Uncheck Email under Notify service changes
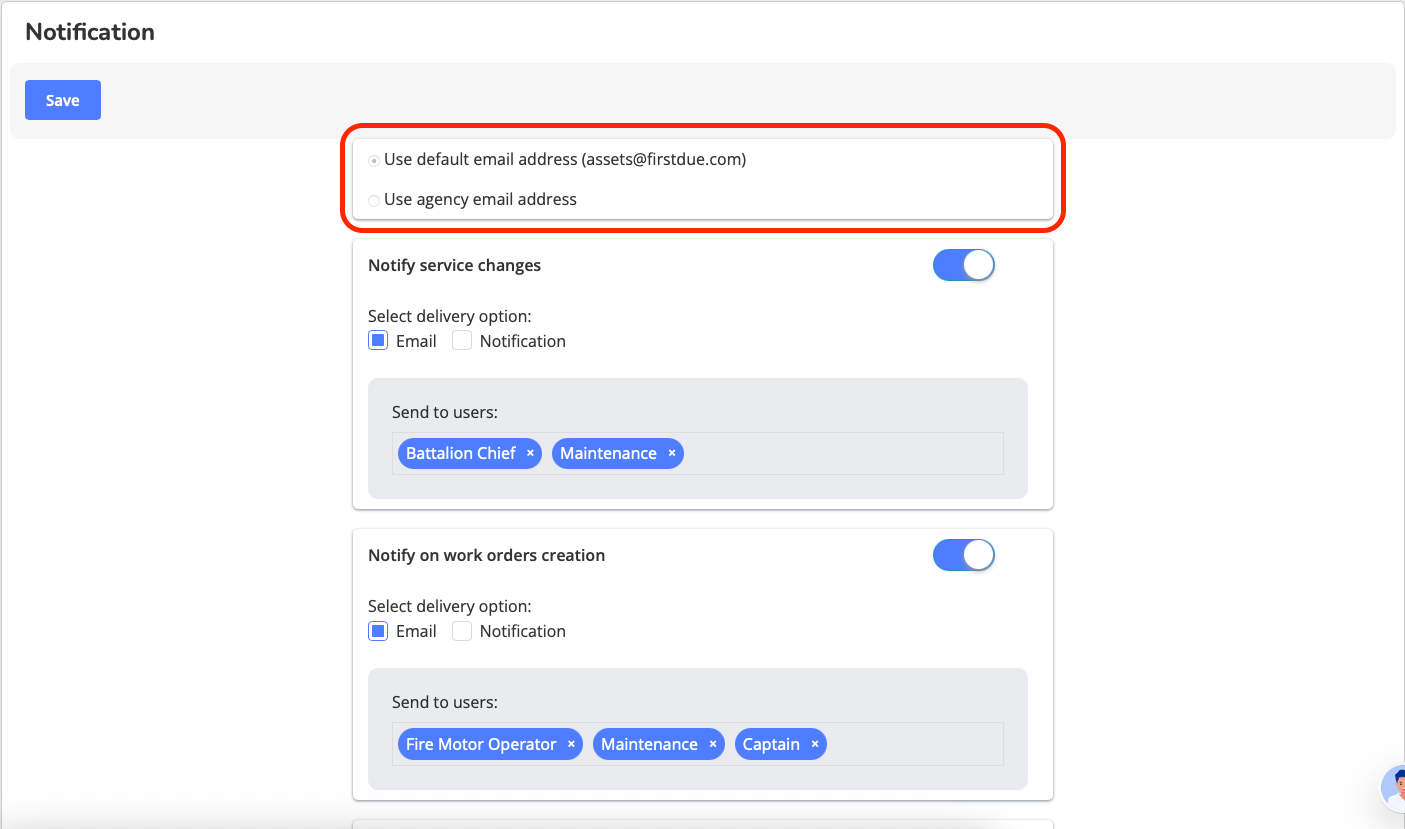 tap(378, 341)
